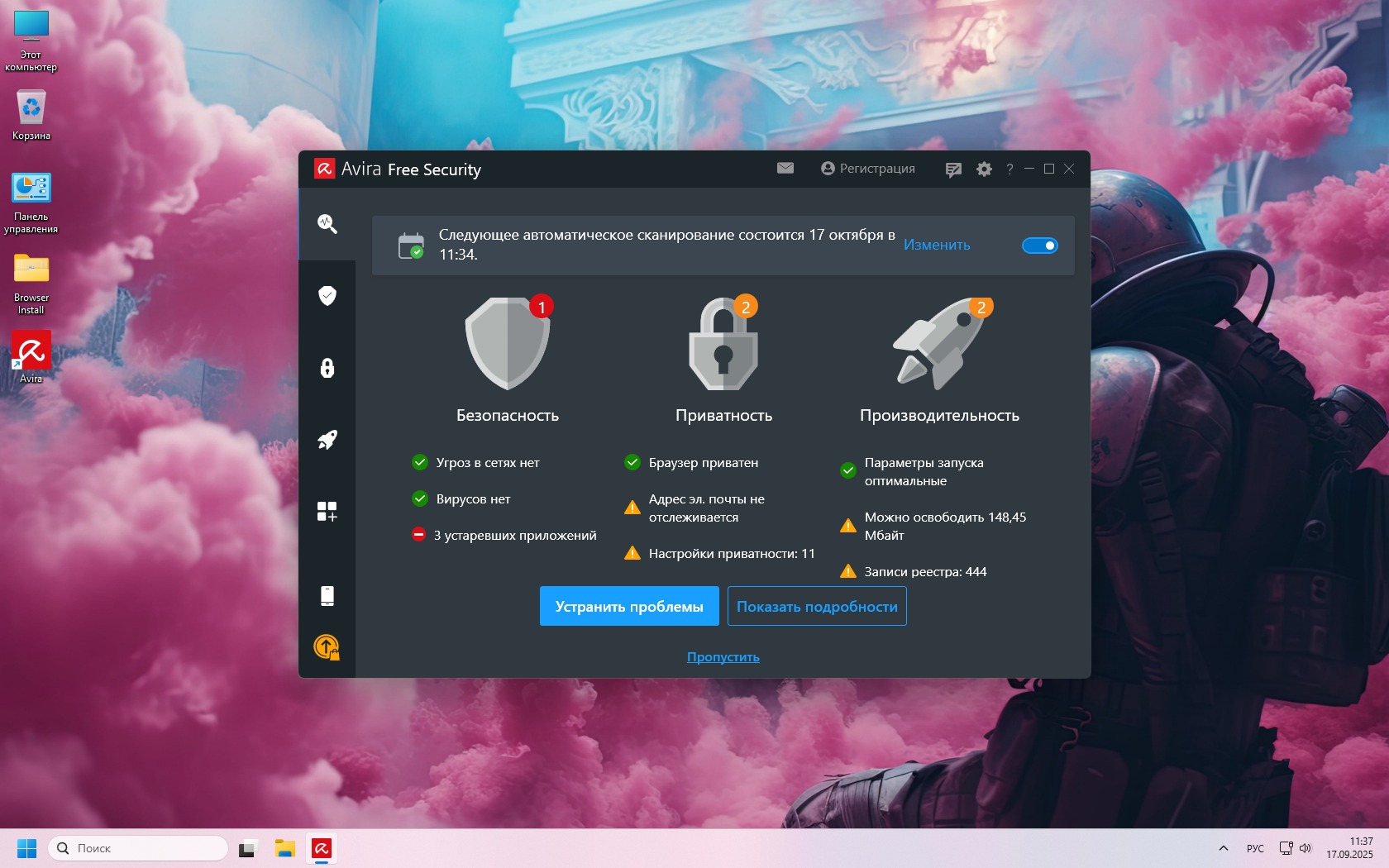1389x868 pixels.
Task: Select the Recycle Bin desktop icon
Action: pyautogui.click(x=31, y=115)
